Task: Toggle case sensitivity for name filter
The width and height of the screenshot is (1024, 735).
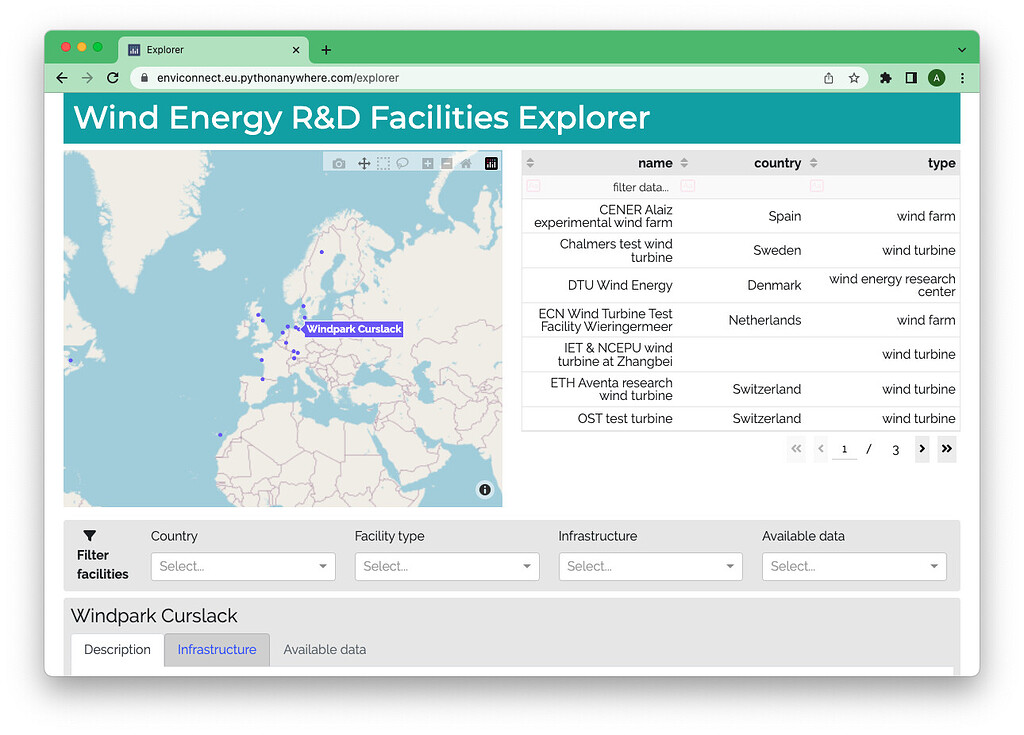Action: pos(686,186)
